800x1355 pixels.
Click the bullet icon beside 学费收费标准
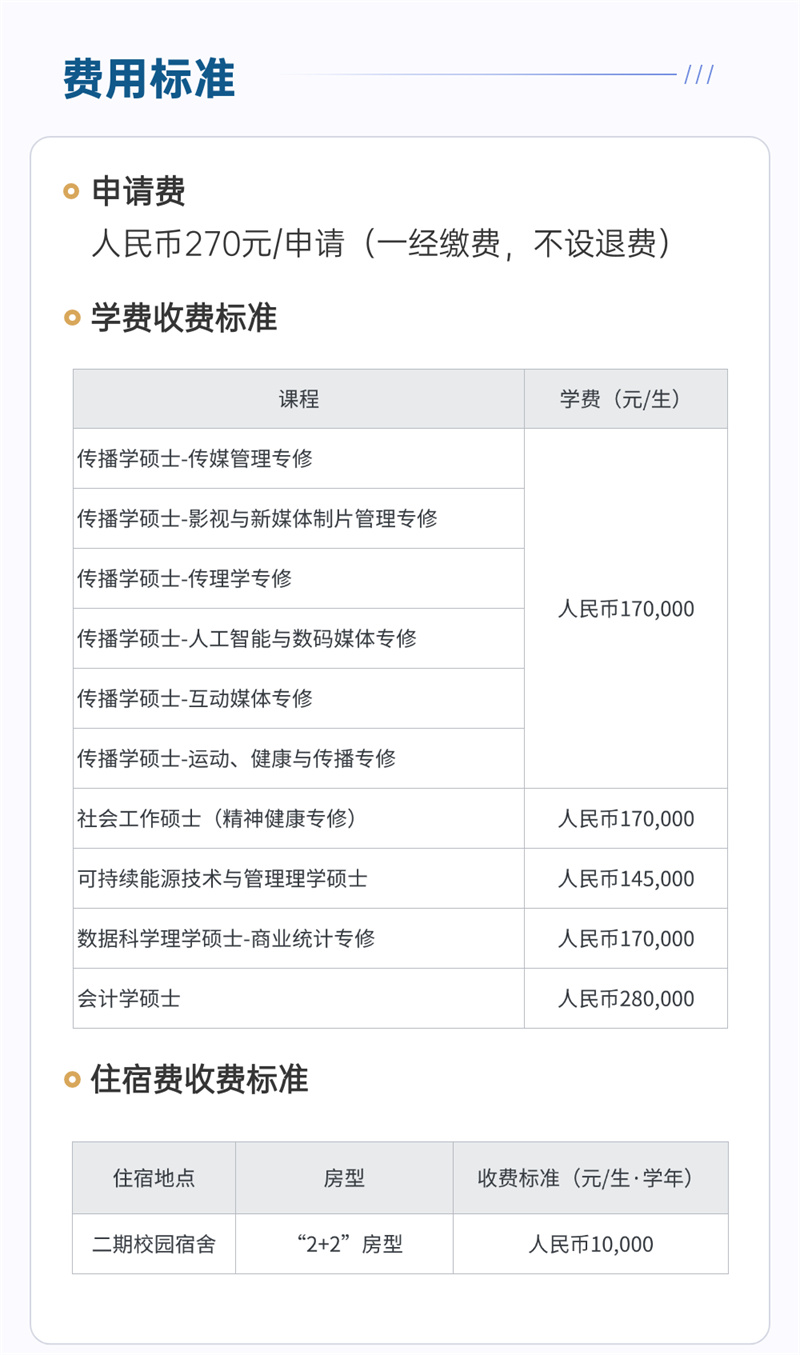pos(71,318)
